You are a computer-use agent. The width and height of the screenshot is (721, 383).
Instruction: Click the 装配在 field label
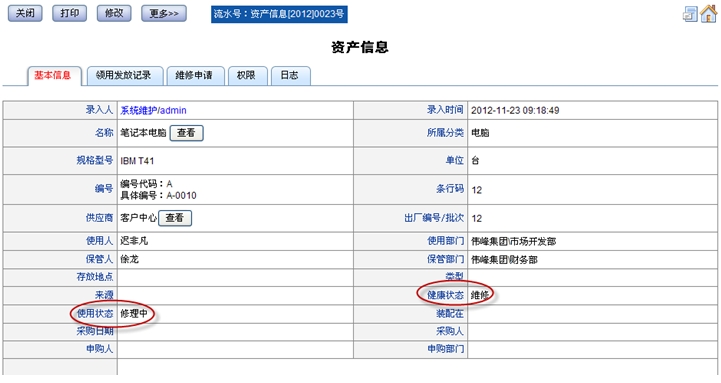pos(450,314)
